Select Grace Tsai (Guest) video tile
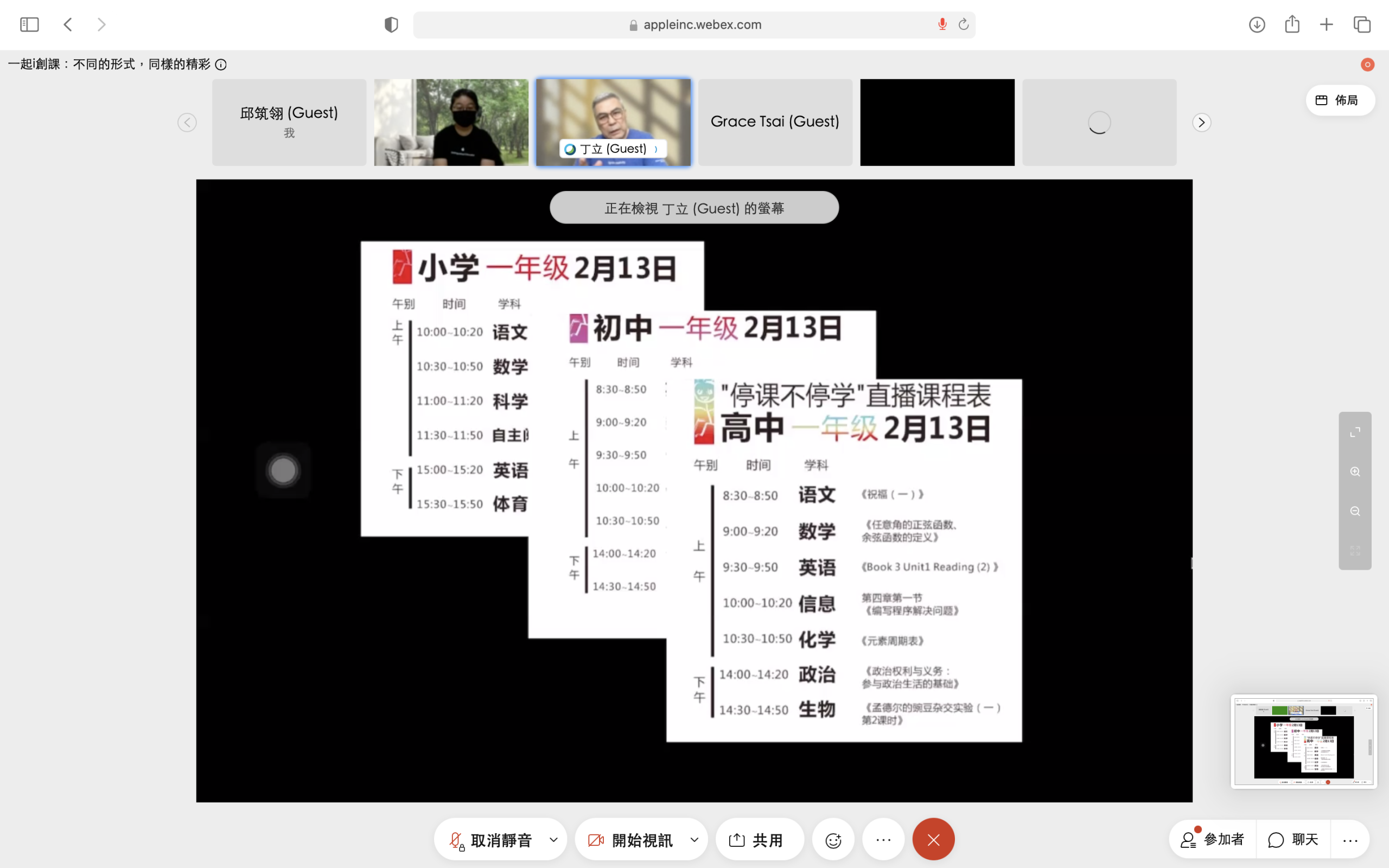The height and width of the screenshot is (868, 1389). click(775, 122)
